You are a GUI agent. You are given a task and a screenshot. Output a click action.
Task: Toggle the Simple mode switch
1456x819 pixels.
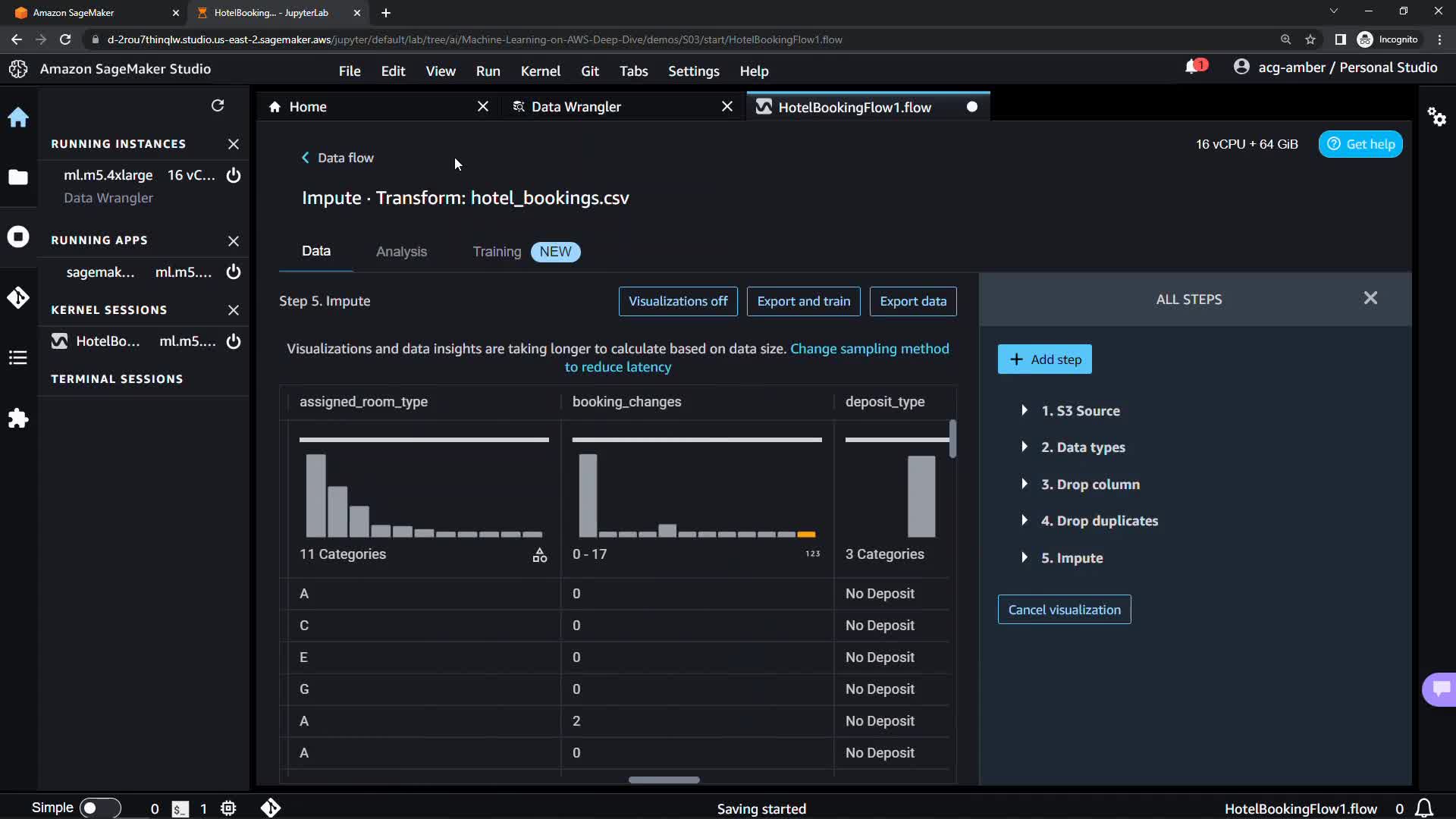click(99, 808)
